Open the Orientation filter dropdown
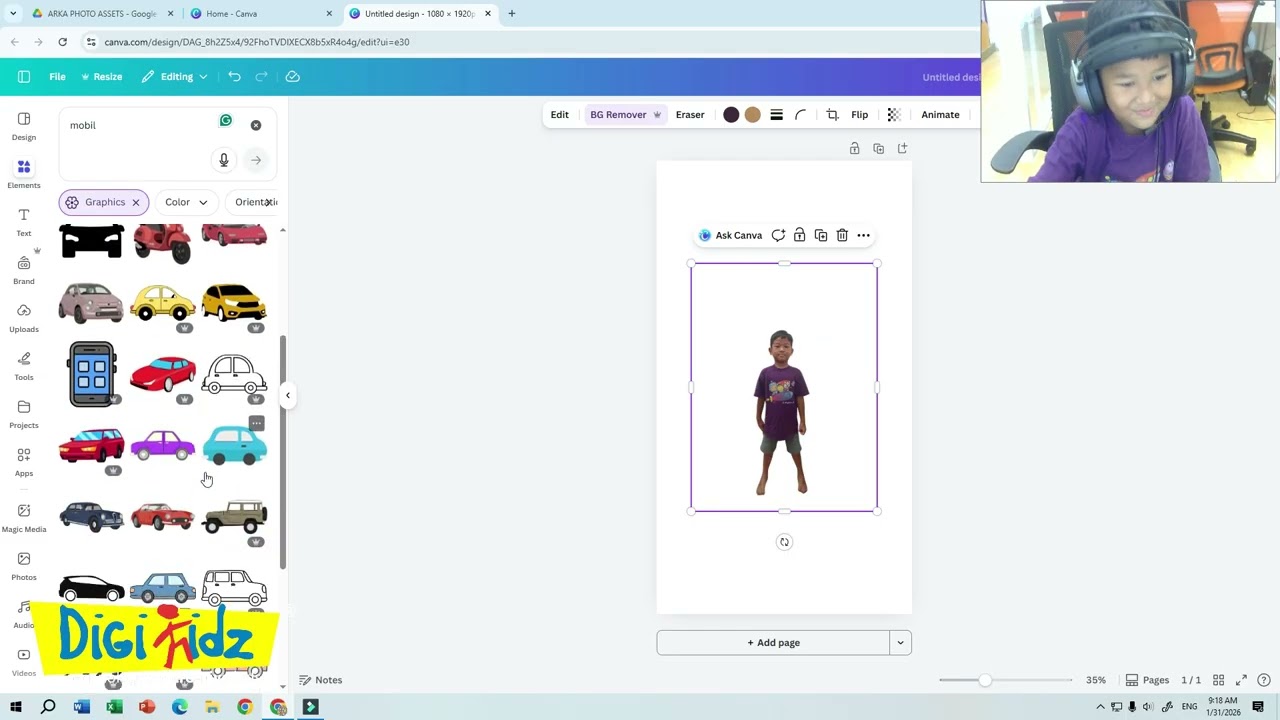 [253, 202]
